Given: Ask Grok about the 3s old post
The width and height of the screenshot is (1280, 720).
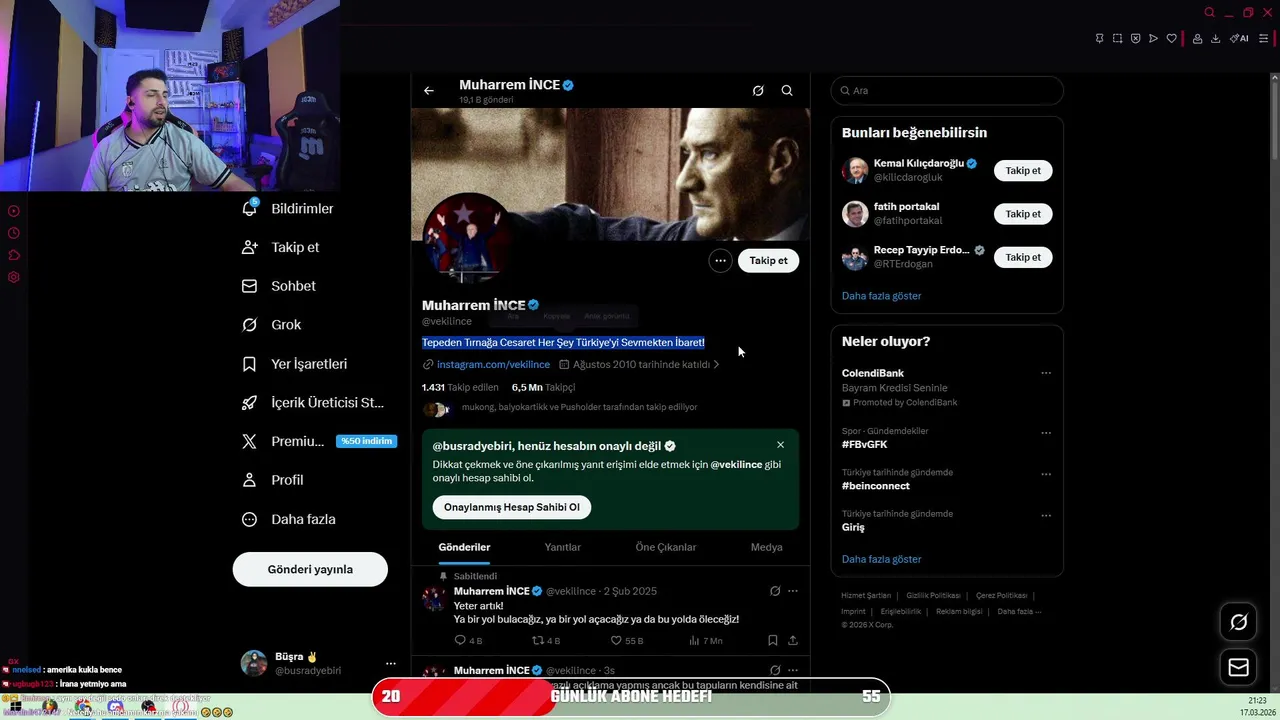Looking at the screenshot, I should coord(775,670).
